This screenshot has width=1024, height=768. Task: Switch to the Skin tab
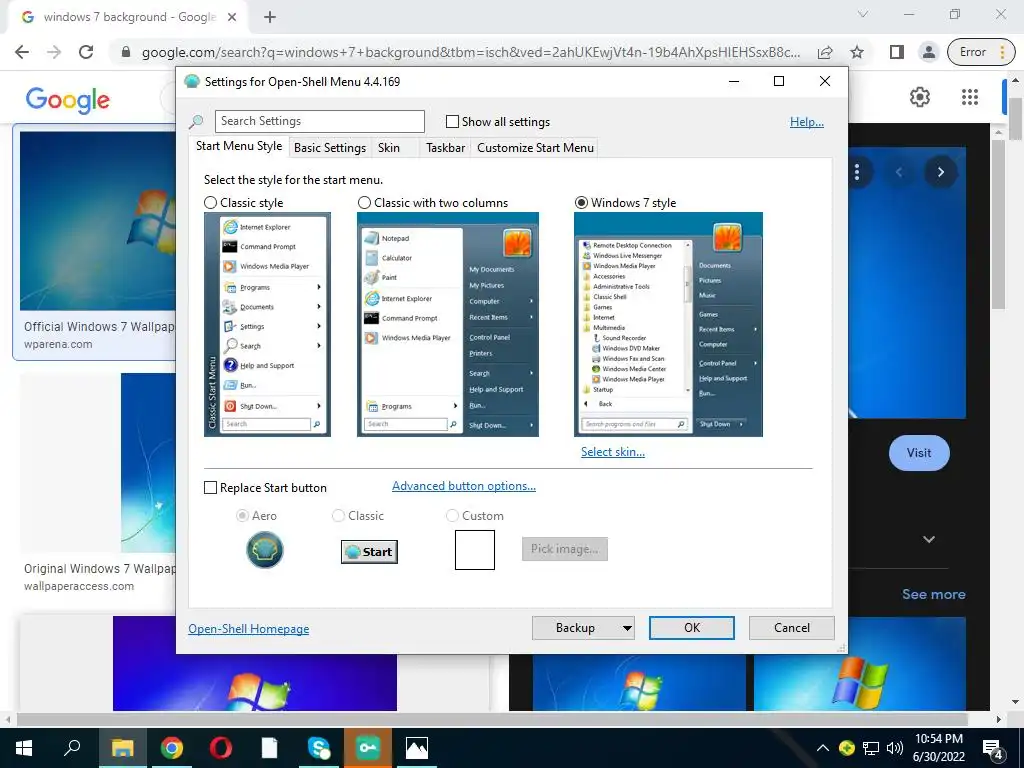(389, 148)
